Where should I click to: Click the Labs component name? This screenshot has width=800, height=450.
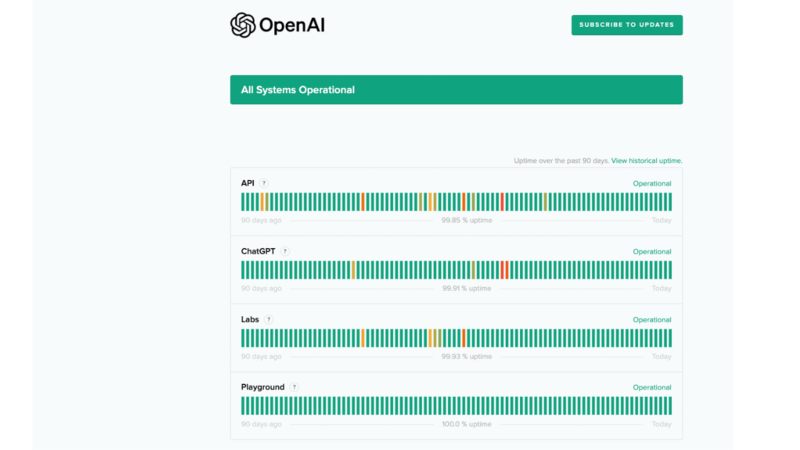click(x=250, y=319)
